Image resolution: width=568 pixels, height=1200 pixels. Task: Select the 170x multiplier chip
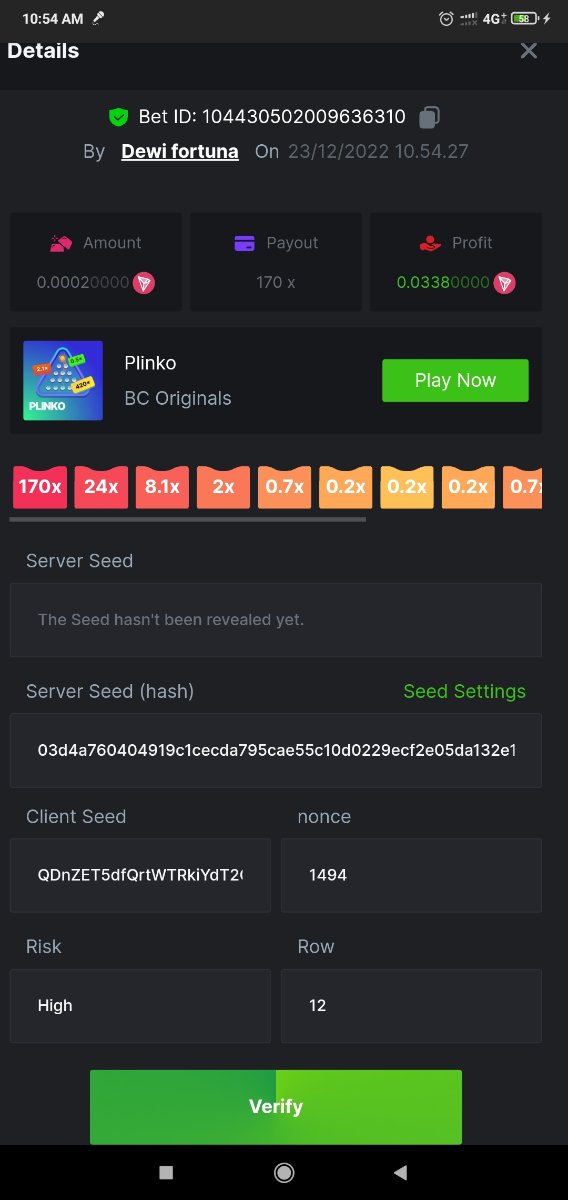click(x=40, y=487)
